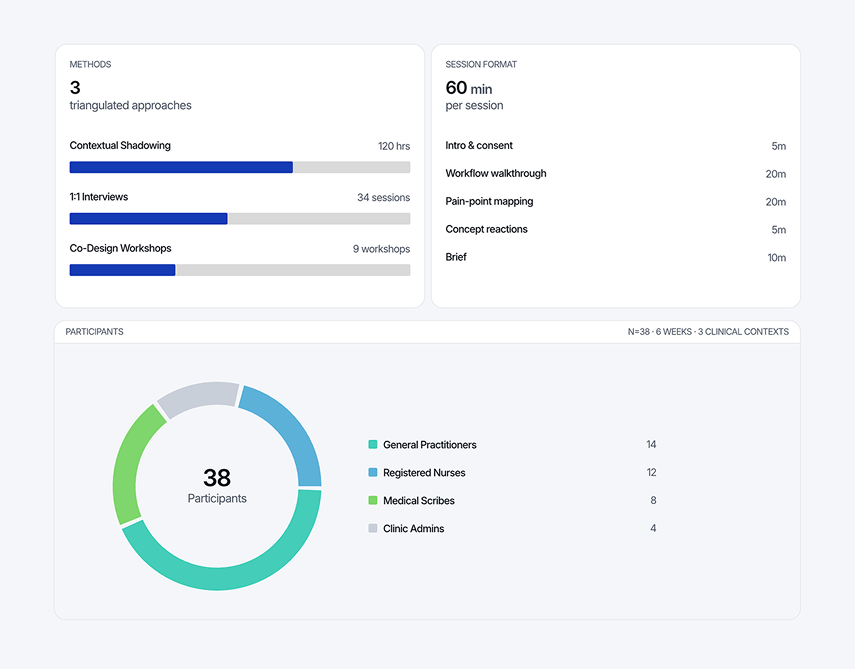This screenshot has height=669, width=855.
Task: Click the 20m duration for Workflow walkthrough
Action: (x=775, y=174)
